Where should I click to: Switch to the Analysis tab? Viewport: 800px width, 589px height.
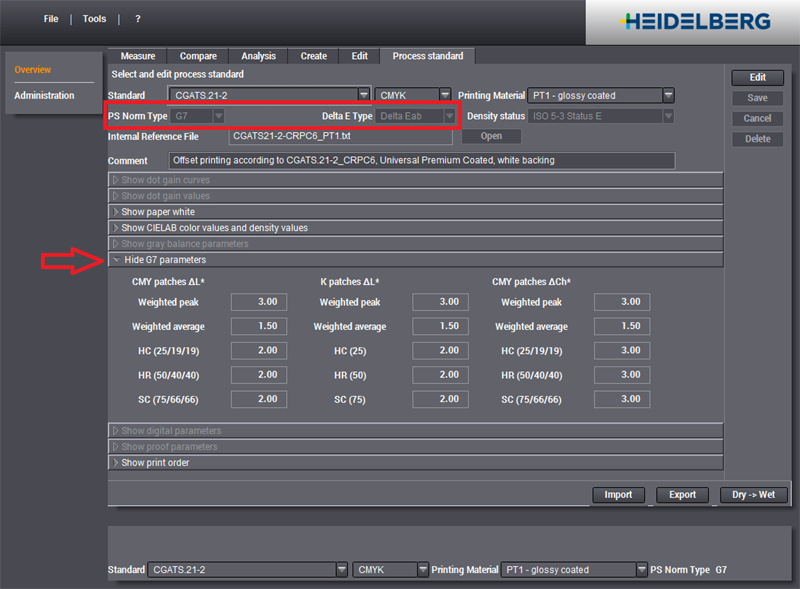point(258,56)
